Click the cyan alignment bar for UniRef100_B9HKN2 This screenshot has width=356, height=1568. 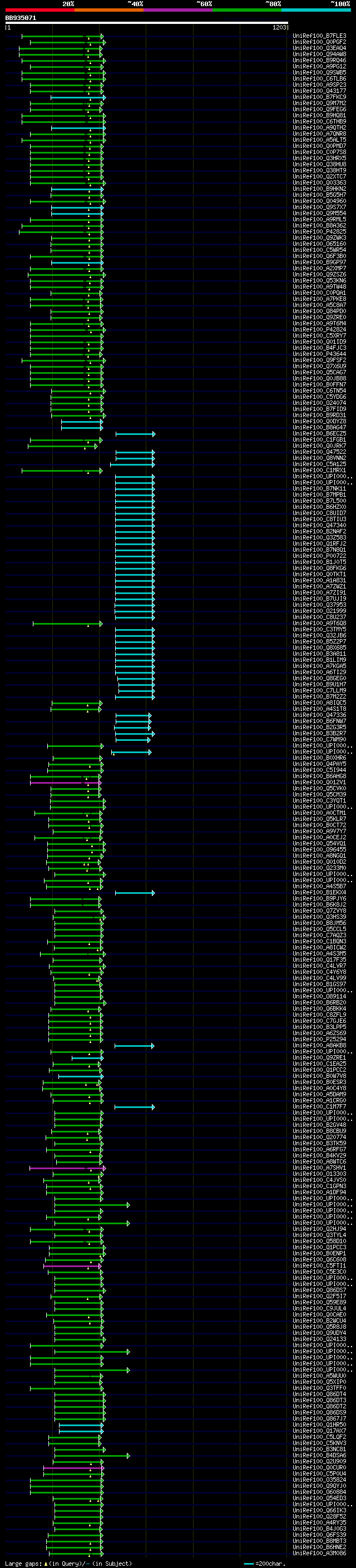[77, 189]
